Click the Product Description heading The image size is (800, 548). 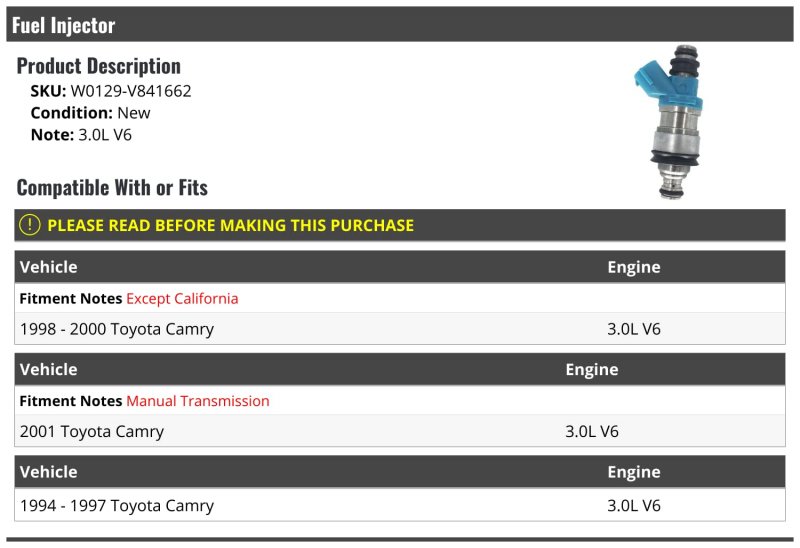(x=98, y=66)
